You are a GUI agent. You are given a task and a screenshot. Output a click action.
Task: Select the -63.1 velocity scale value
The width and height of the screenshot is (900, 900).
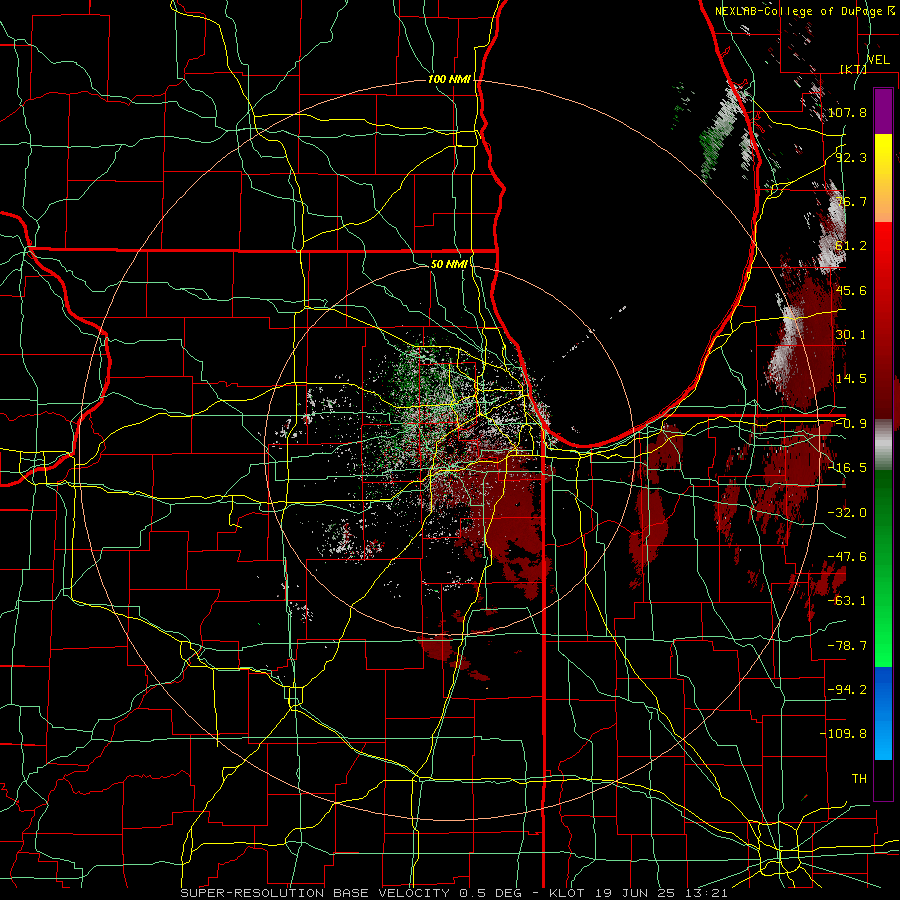pyautogui.click(x=847, y=600)
